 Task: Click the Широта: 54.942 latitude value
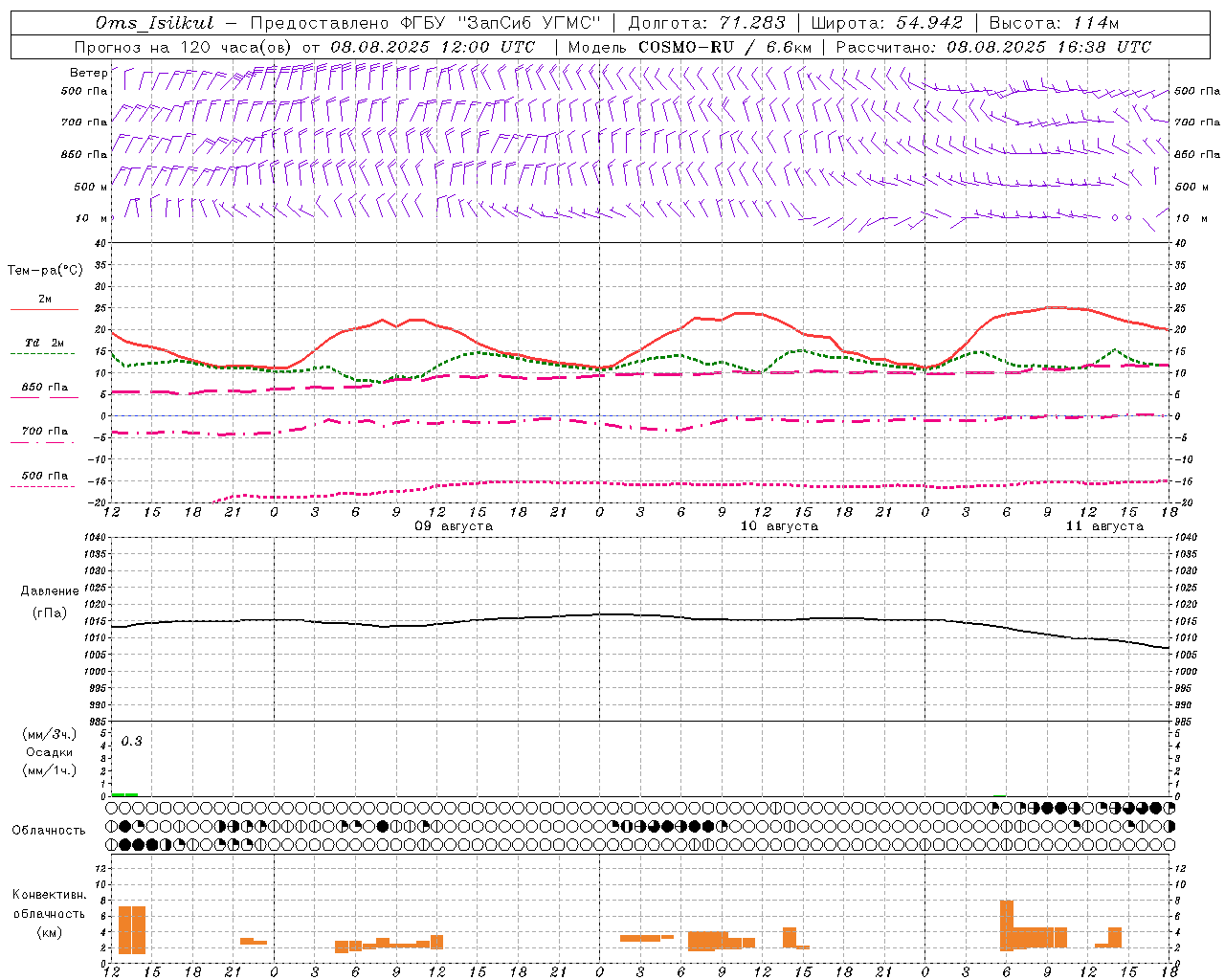coord(886,23)
